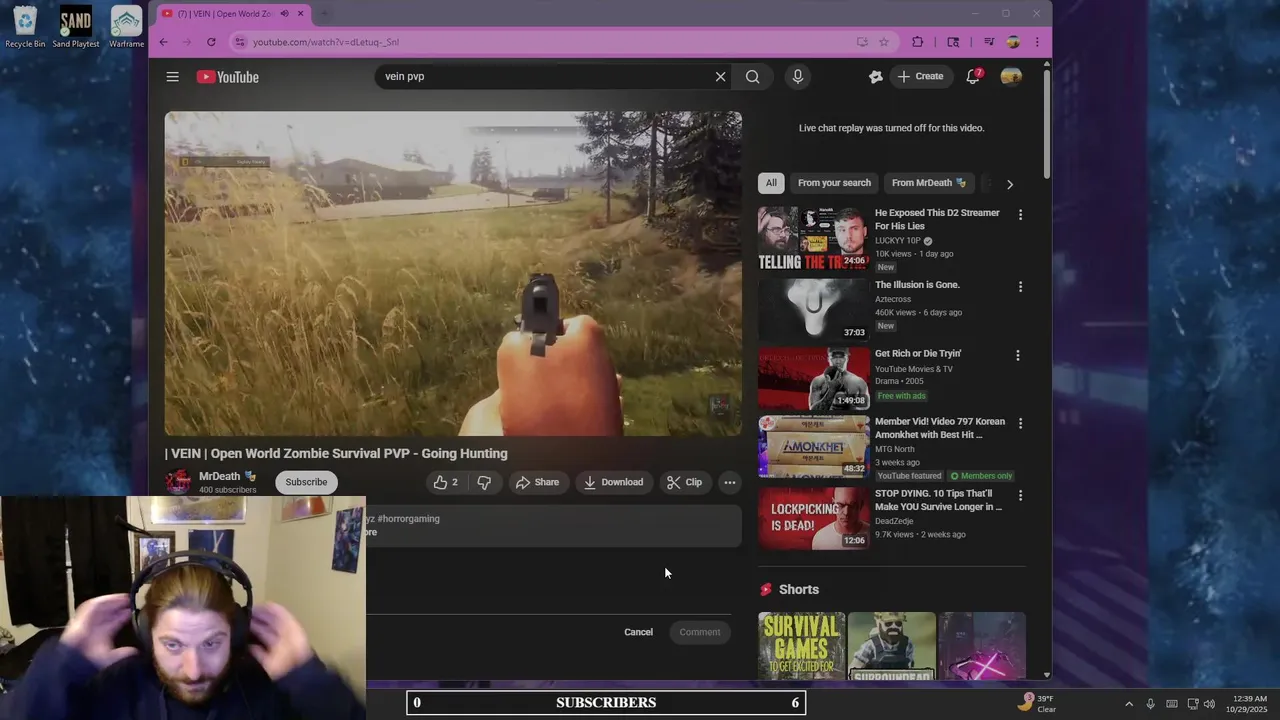This screenshot has height=720, width=1280.
Task: Download the video
Action: [x=613, y=482]
